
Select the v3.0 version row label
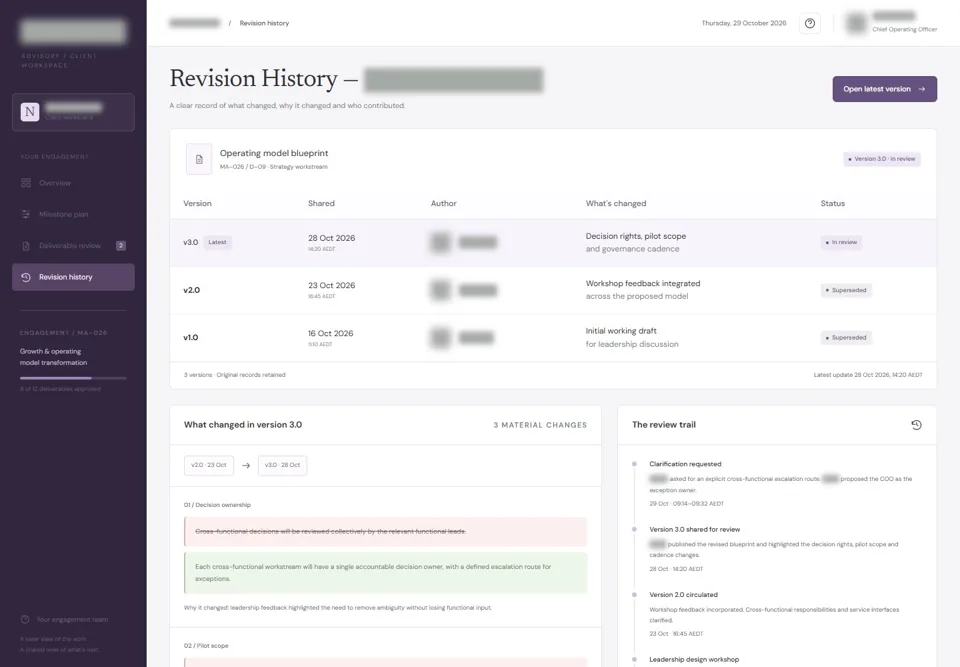coord(190,242)
